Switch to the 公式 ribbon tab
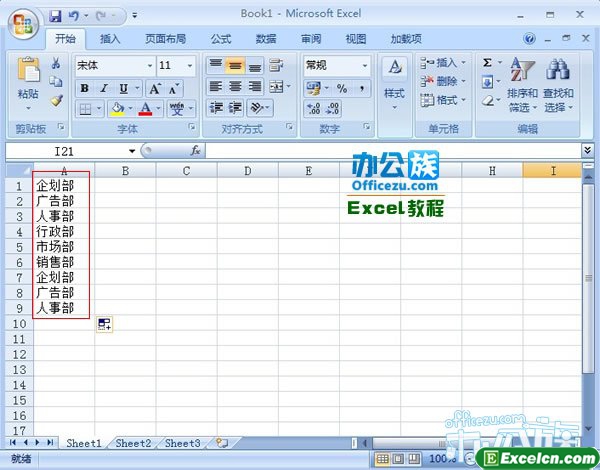Screen dimensions: 600x470 click(221, 39)
